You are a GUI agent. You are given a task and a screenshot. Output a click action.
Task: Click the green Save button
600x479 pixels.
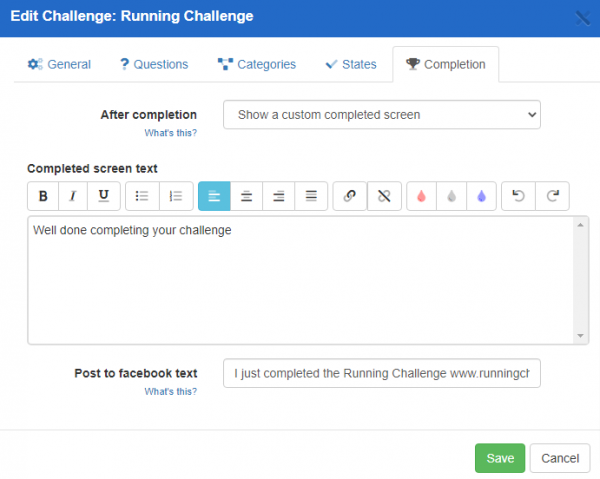(499, 458)
